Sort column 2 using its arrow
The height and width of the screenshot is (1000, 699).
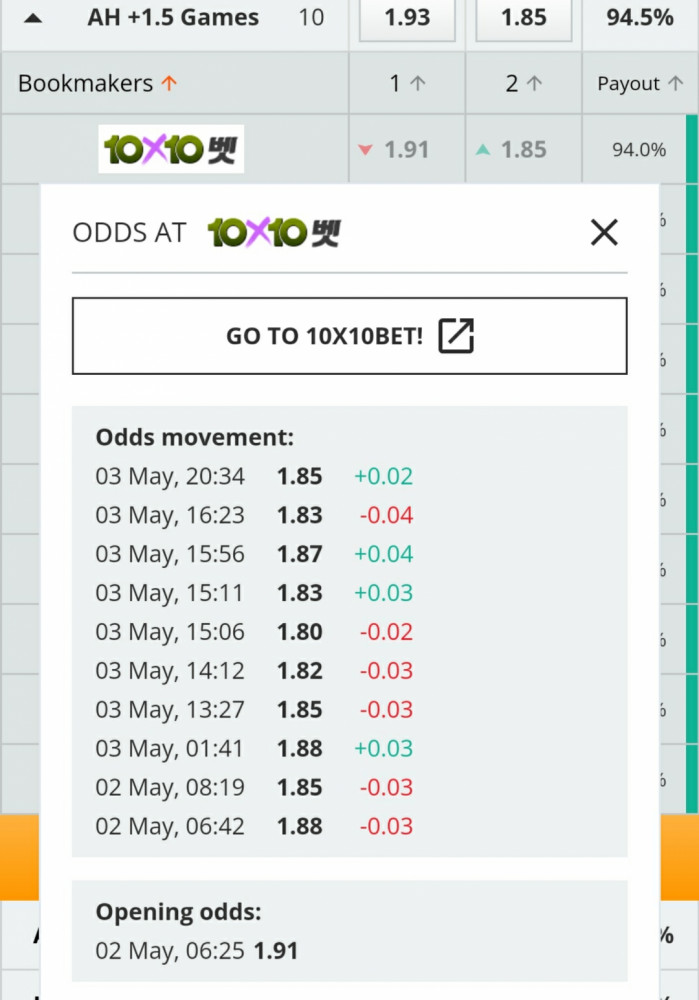pos(534,83)
